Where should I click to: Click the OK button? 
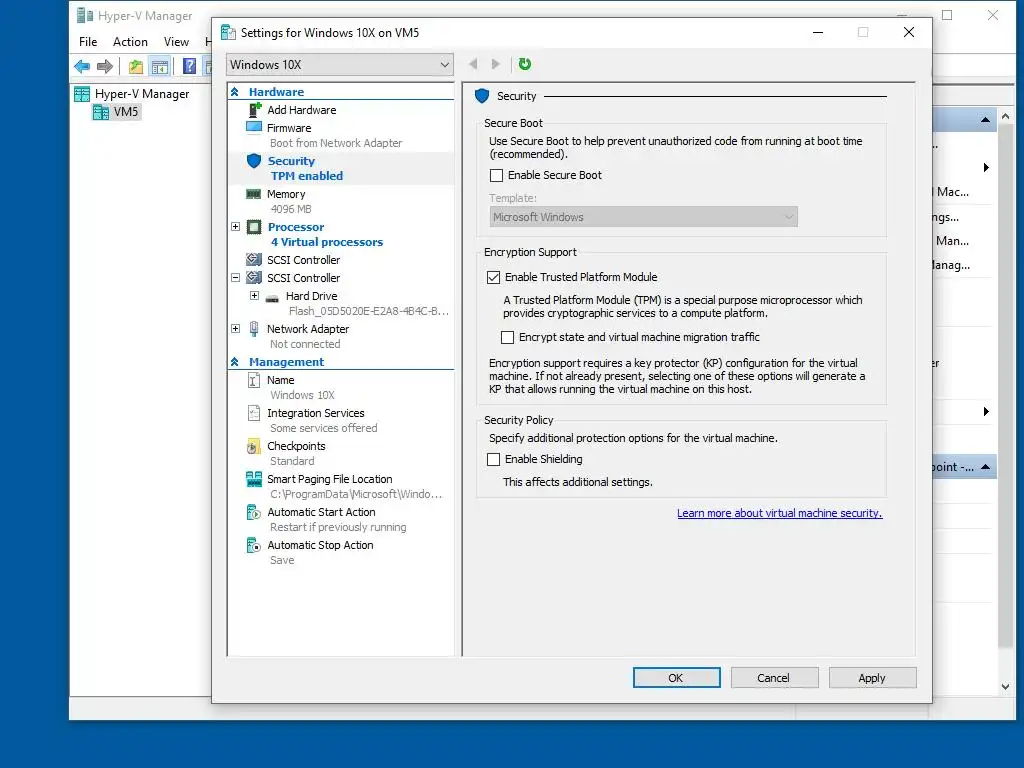pyautogui.click(x=677, y=678)
